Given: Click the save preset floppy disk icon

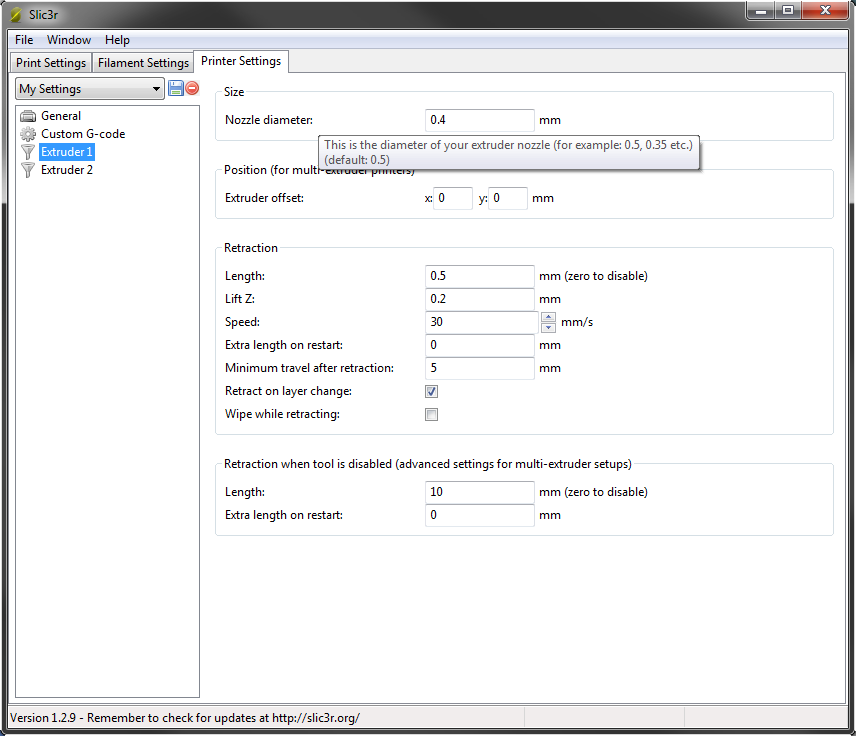Looking at the screenshot, I should [176, 88].
